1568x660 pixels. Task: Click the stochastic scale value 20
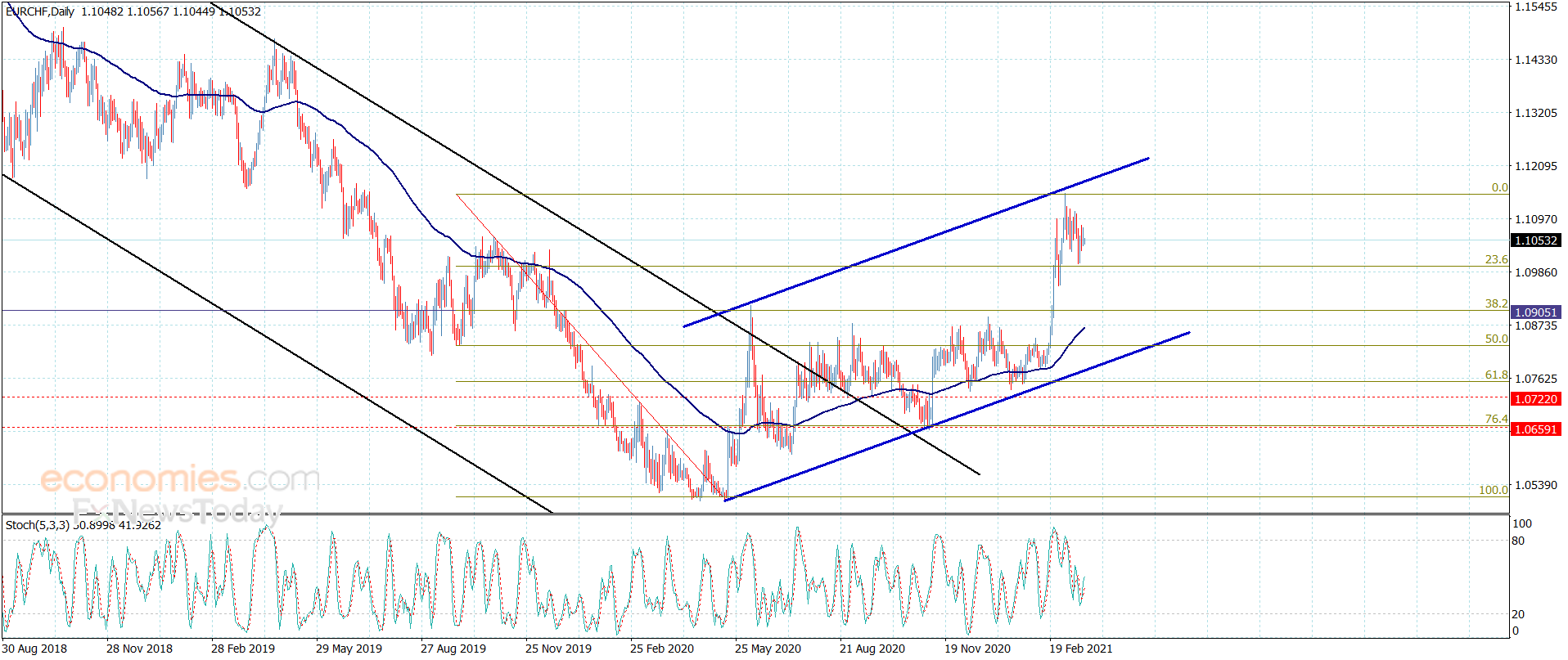(x=1519, y=614)
